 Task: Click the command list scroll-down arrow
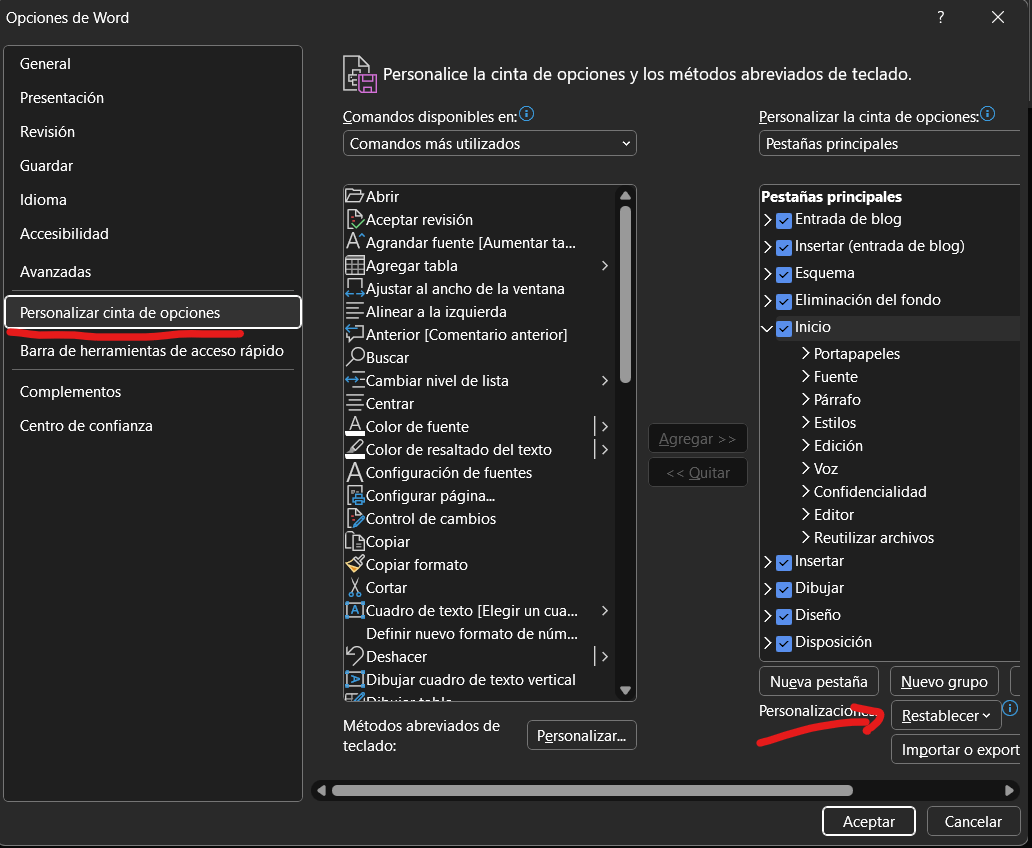click(x=625, y=691)
